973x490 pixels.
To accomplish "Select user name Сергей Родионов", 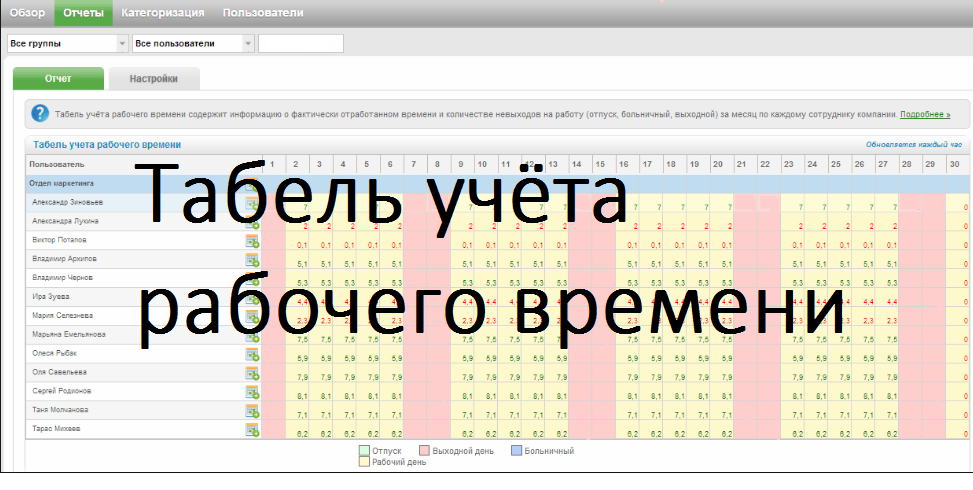I will point(61,391).
